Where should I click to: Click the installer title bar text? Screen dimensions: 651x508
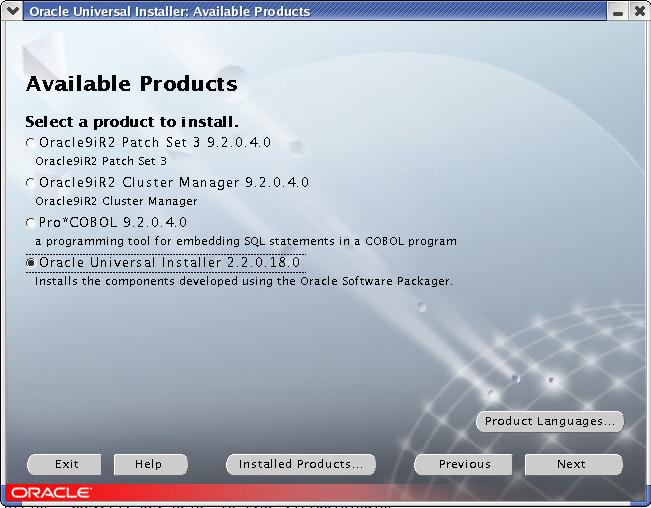click(x=169, y=11)
